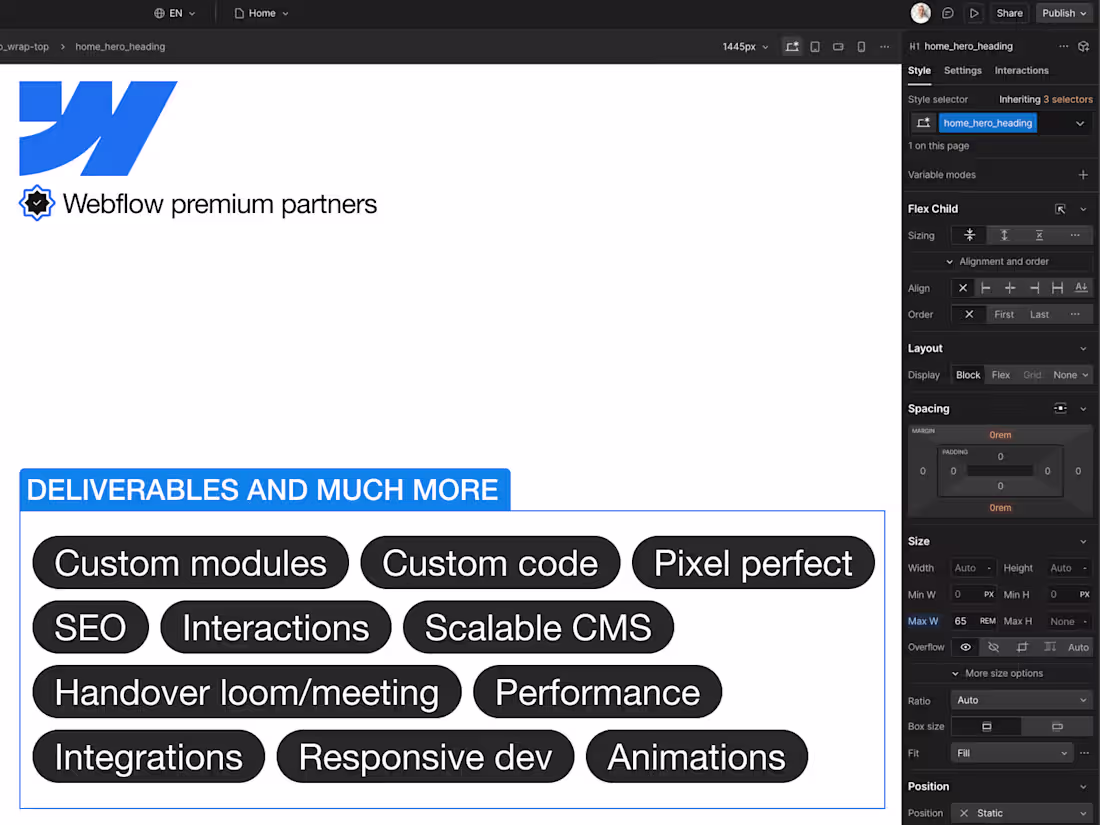The image size is (1100, 825).
Task: Enable visible overflow with the eye icon
Action: tap(966, 647)
